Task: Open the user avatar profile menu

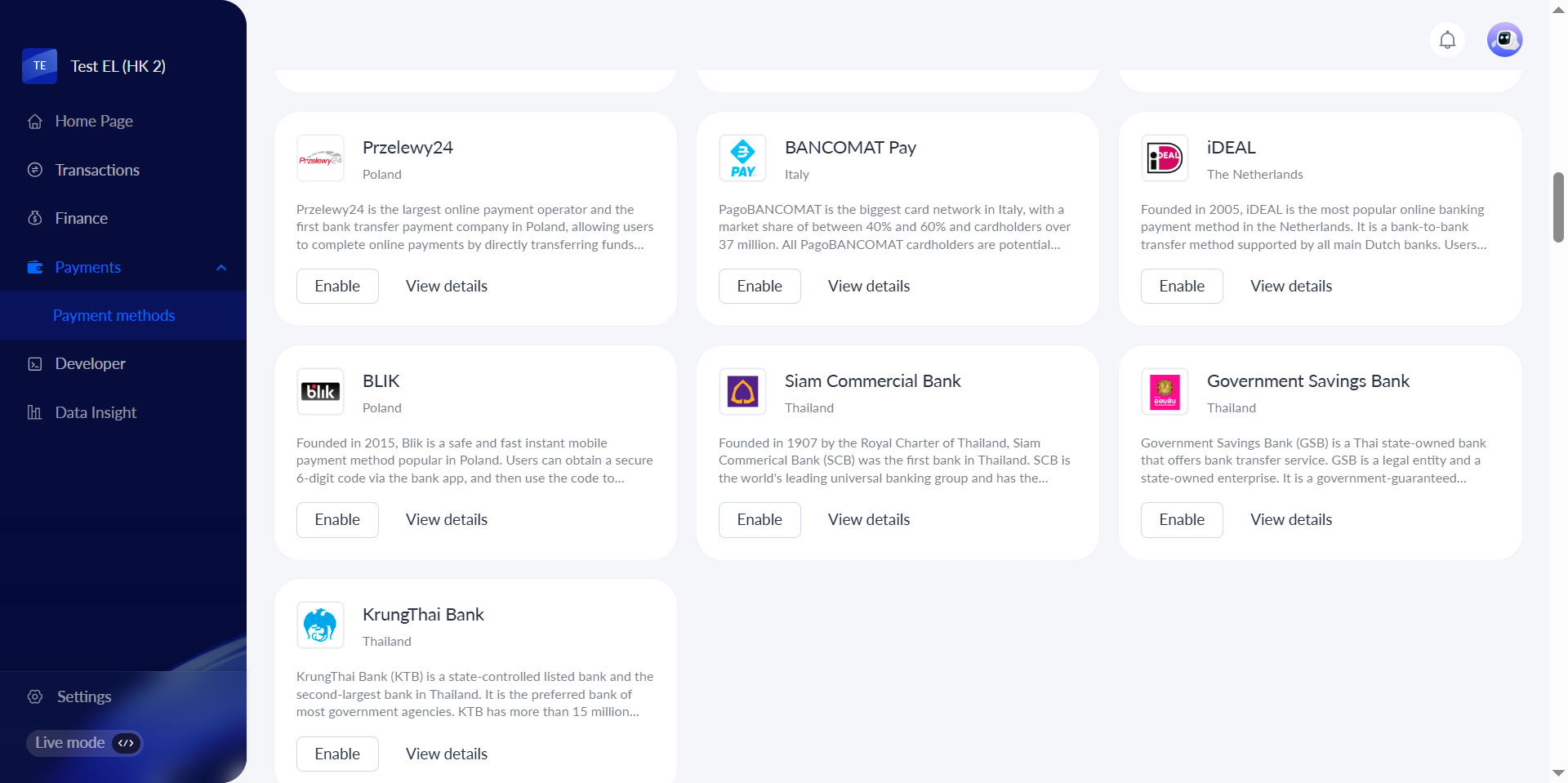Action: point(1504,40)
